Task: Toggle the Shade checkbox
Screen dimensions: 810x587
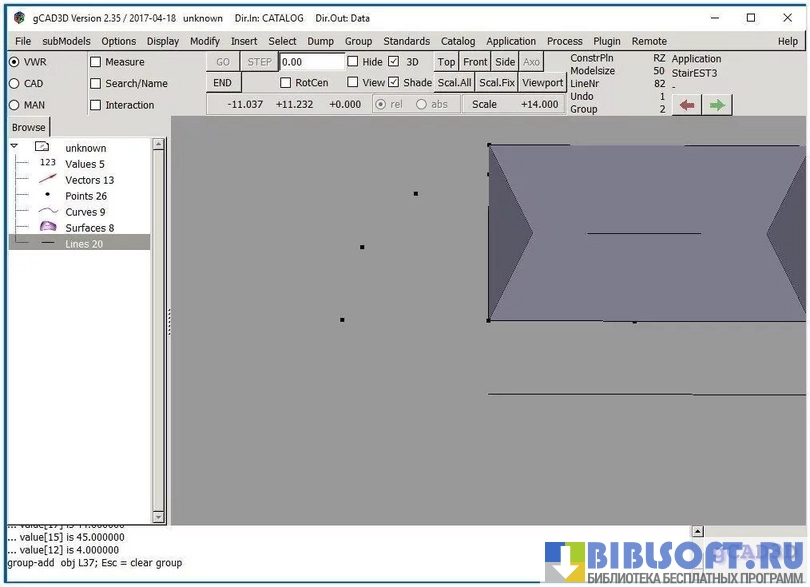Action: tap(394, 83)
